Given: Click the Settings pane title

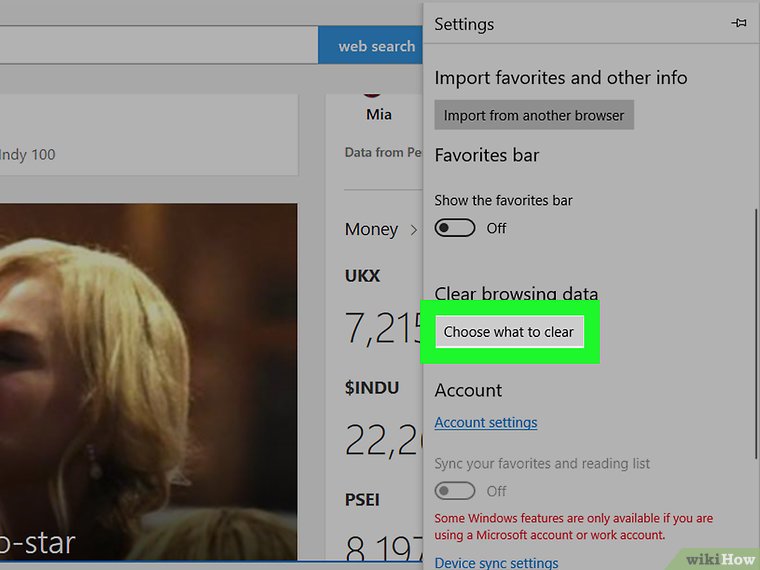Looking at the screenshot, I should coord(464,24).
